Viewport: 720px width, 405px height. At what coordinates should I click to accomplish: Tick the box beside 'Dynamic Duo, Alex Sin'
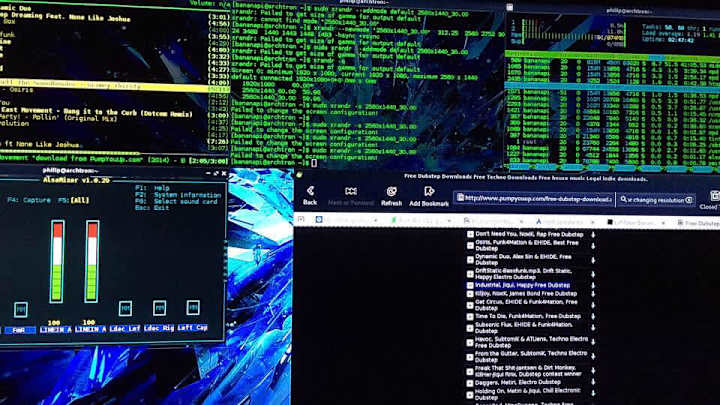470,260
